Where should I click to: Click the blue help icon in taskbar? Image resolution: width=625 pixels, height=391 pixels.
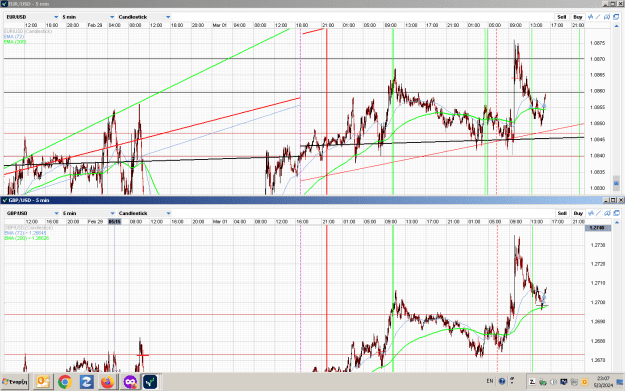[x=502, y=381]
